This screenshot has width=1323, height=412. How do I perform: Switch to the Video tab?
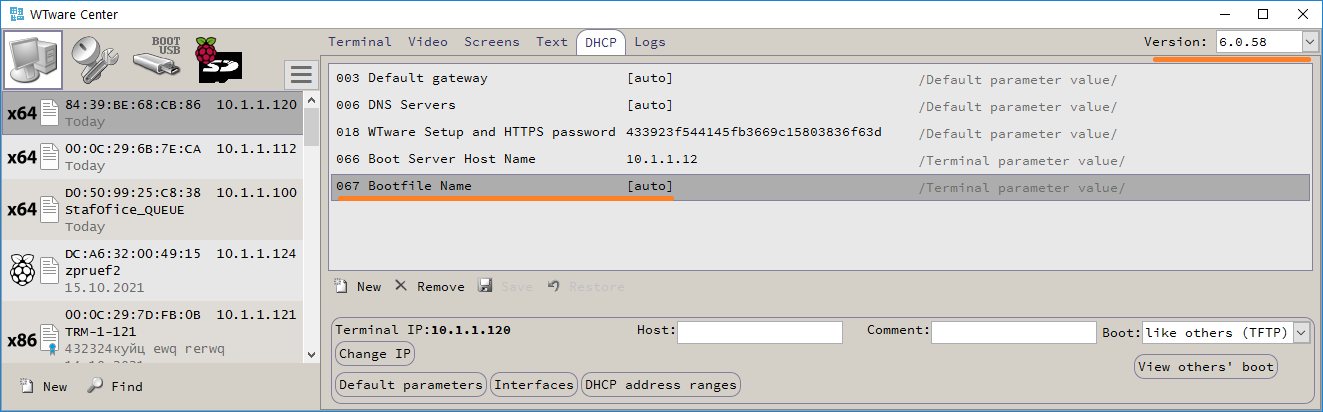coord(428,42)
